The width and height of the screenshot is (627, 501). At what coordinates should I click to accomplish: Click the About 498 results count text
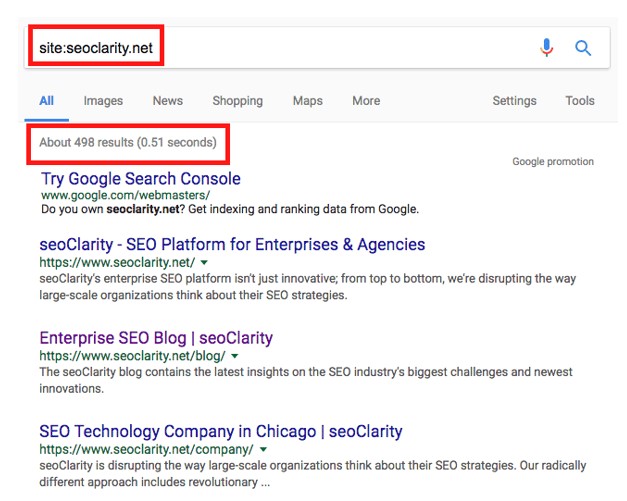[x=128, y=143]
